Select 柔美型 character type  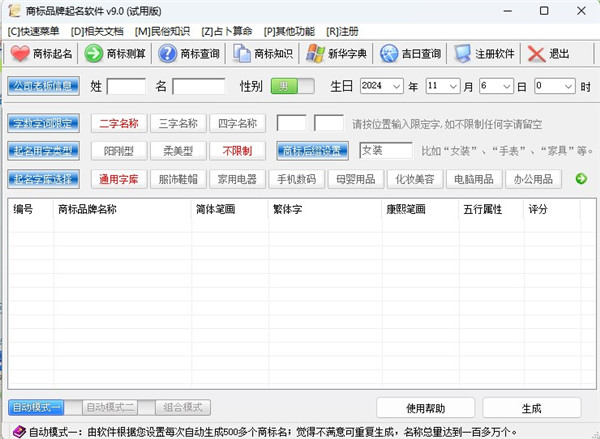pyautogui.click(x=178, y=151)
